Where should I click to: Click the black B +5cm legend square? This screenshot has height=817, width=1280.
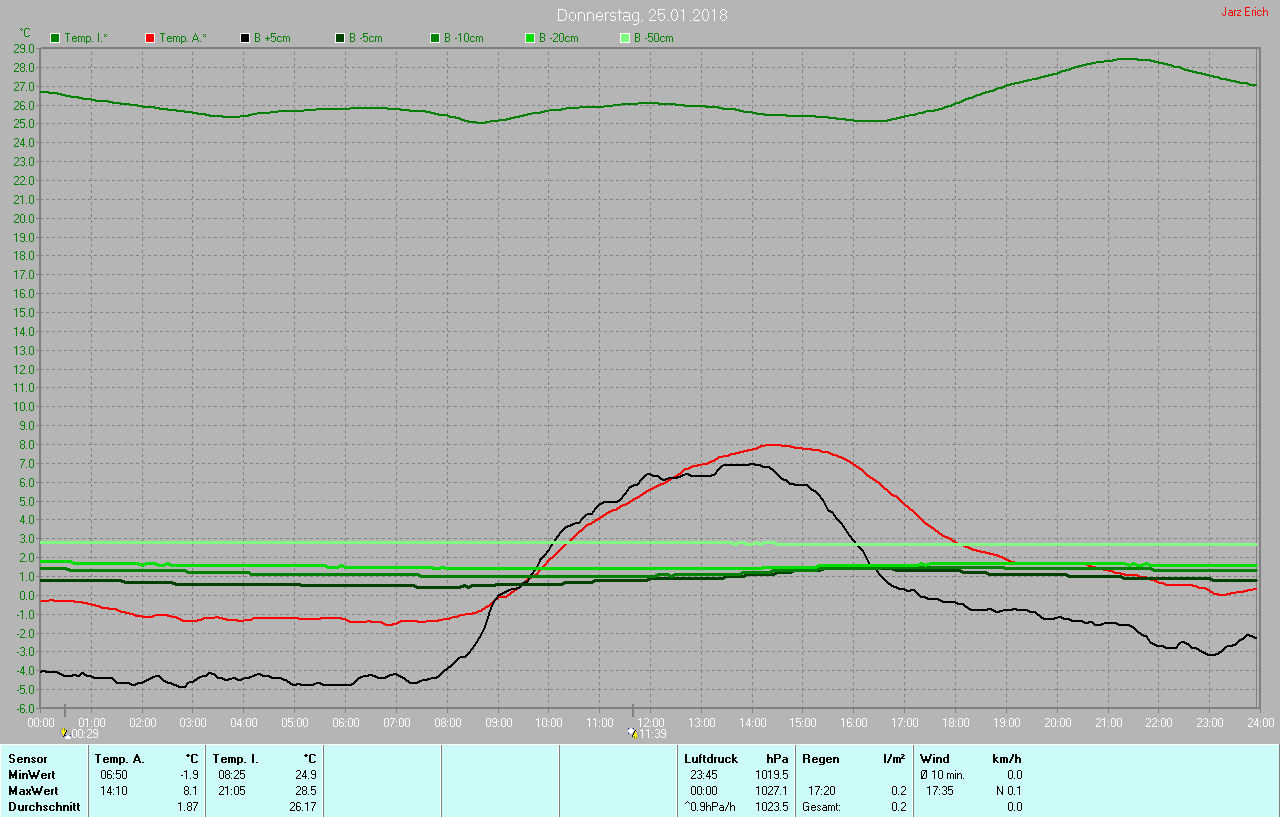[245, 38]
